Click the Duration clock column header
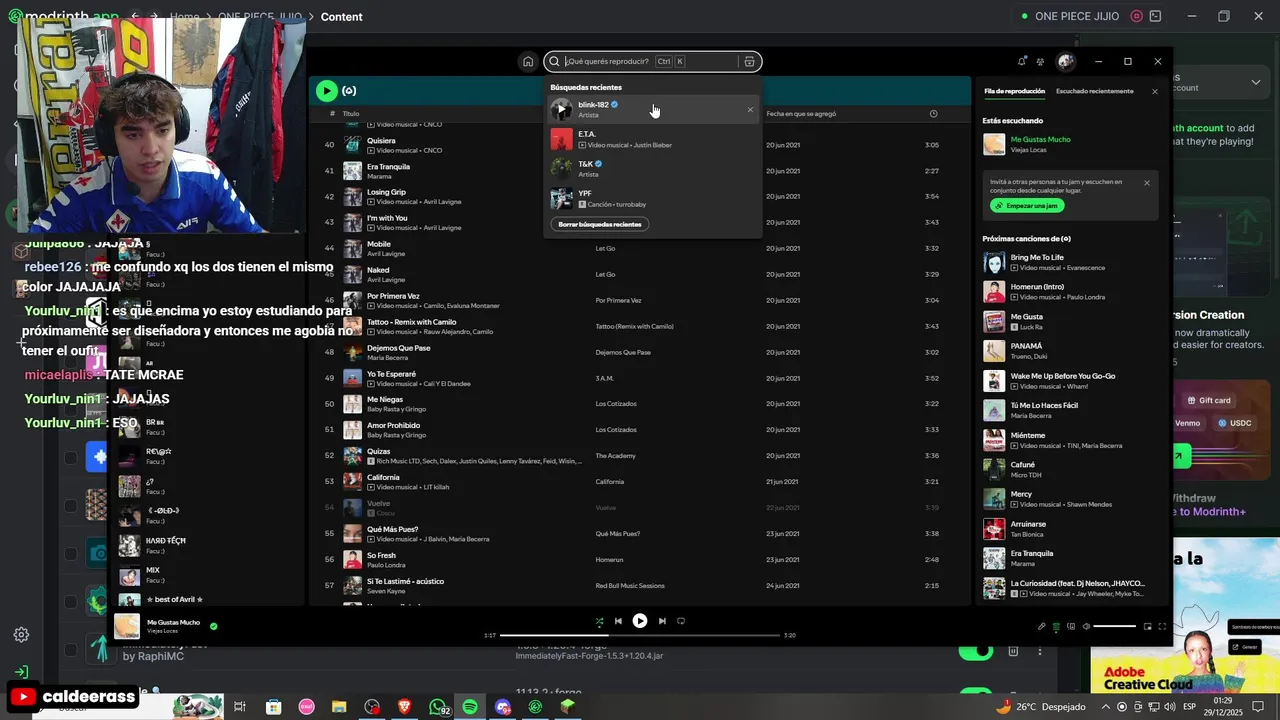 [x=933, y=114]
